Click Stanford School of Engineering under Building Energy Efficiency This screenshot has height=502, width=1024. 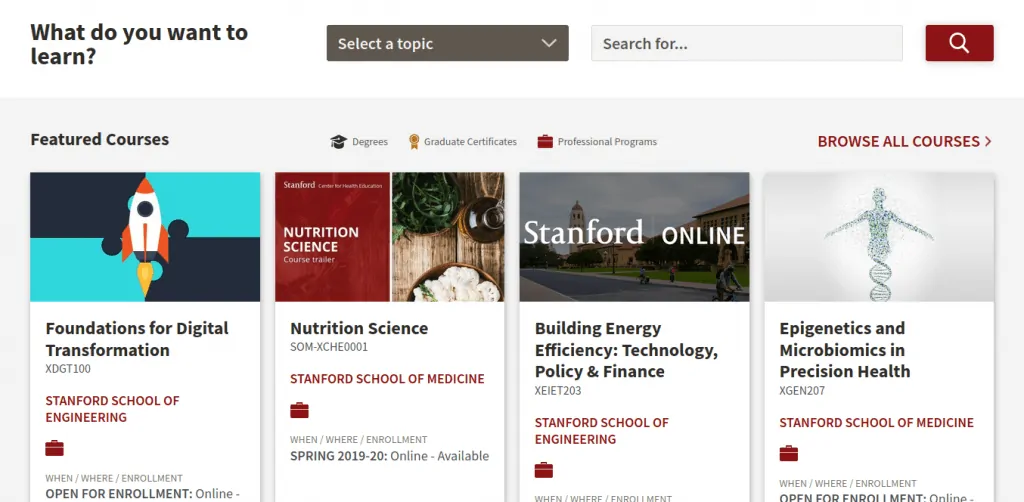click(x=601, y=431)
